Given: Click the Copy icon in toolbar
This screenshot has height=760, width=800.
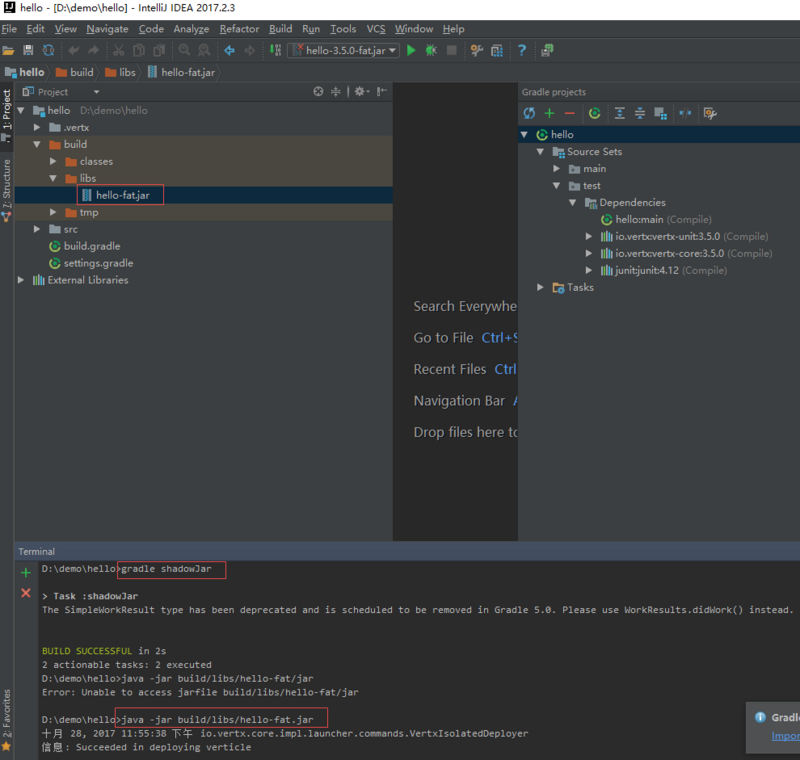Looking at the screenshot, I should coord(139,50).
